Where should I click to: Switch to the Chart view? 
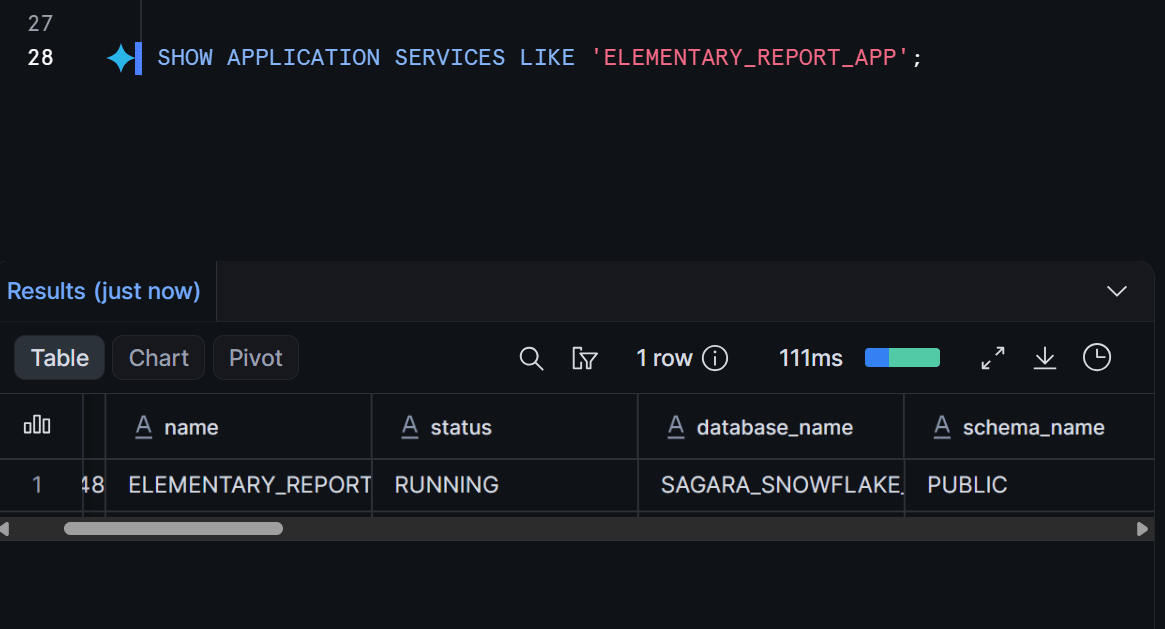pyautogui.click(x=158, y=358)
